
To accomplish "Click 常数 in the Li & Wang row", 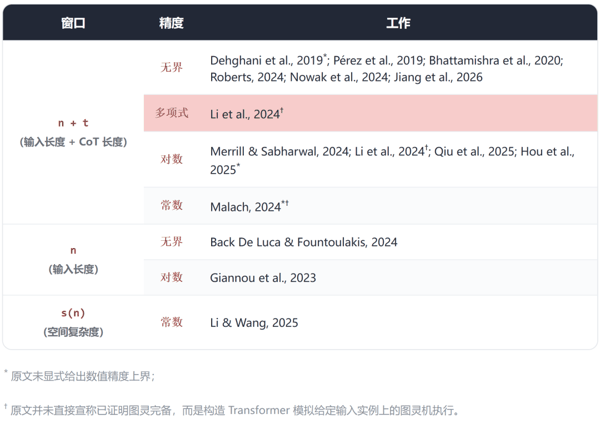I will (171, 322).
